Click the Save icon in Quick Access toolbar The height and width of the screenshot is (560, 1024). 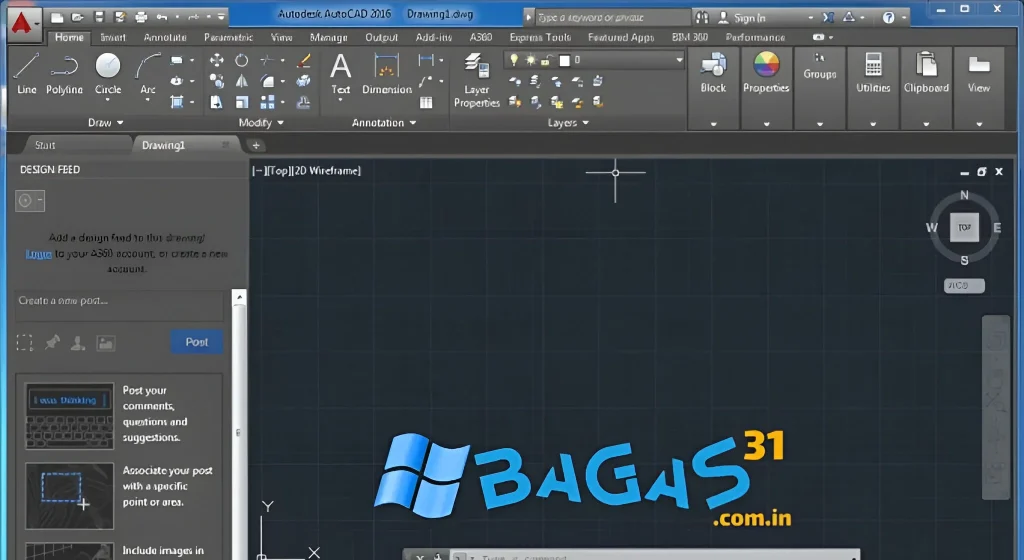[99, 17]
